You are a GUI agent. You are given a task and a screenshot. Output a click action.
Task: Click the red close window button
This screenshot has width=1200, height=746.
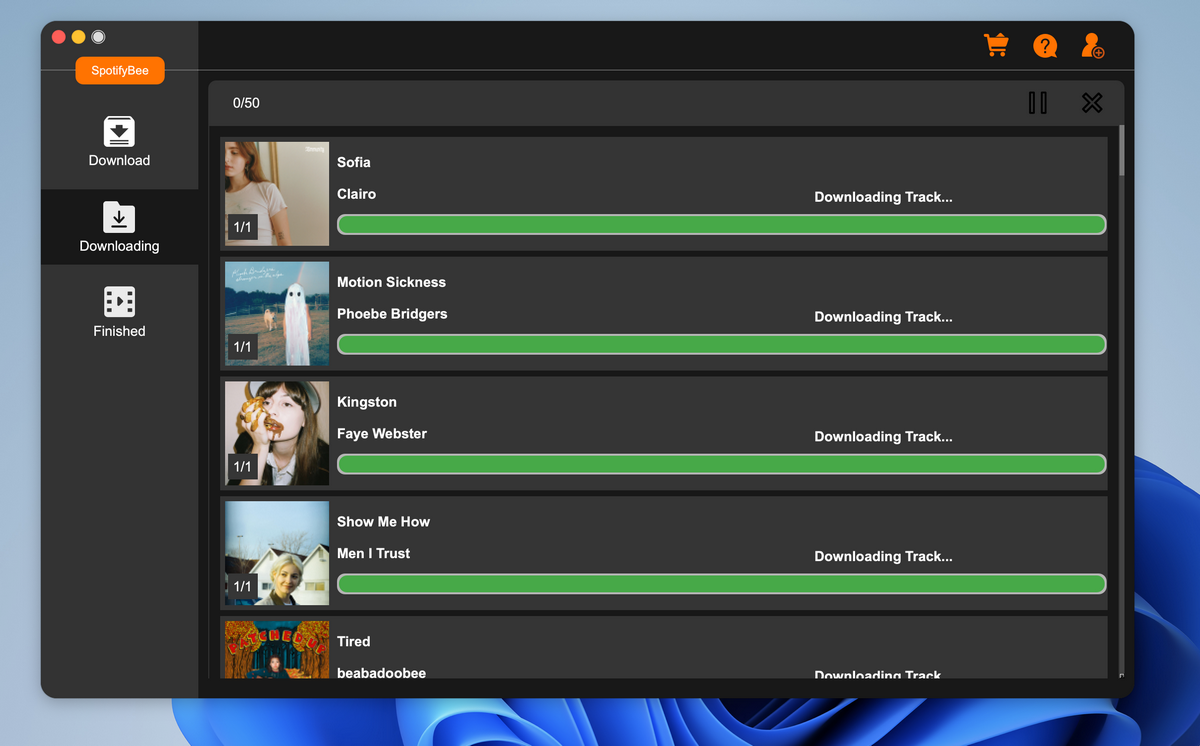[x=59, y=37]
